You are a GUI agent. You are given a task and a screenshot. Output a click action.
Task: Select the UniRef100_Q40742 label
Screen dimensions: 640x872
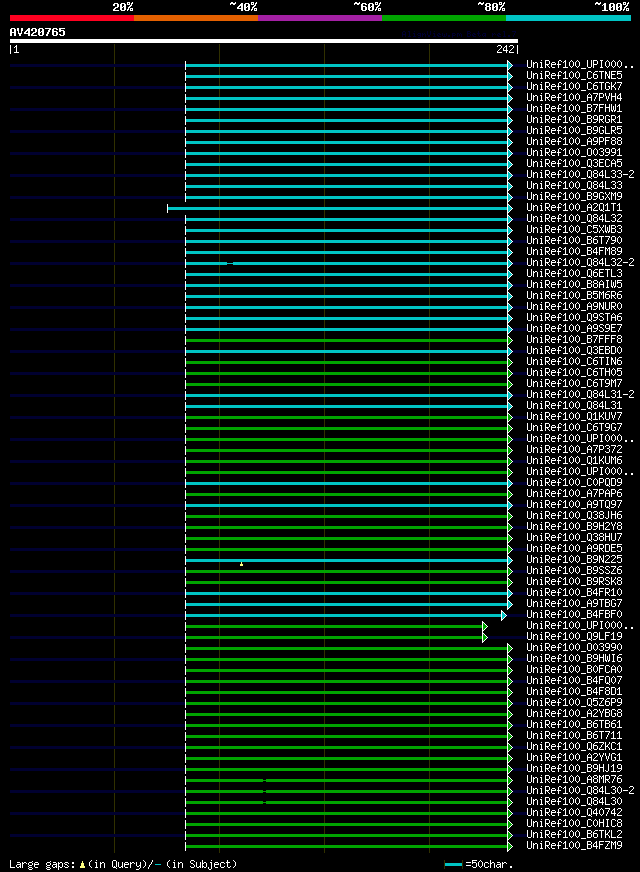[574, 812]
